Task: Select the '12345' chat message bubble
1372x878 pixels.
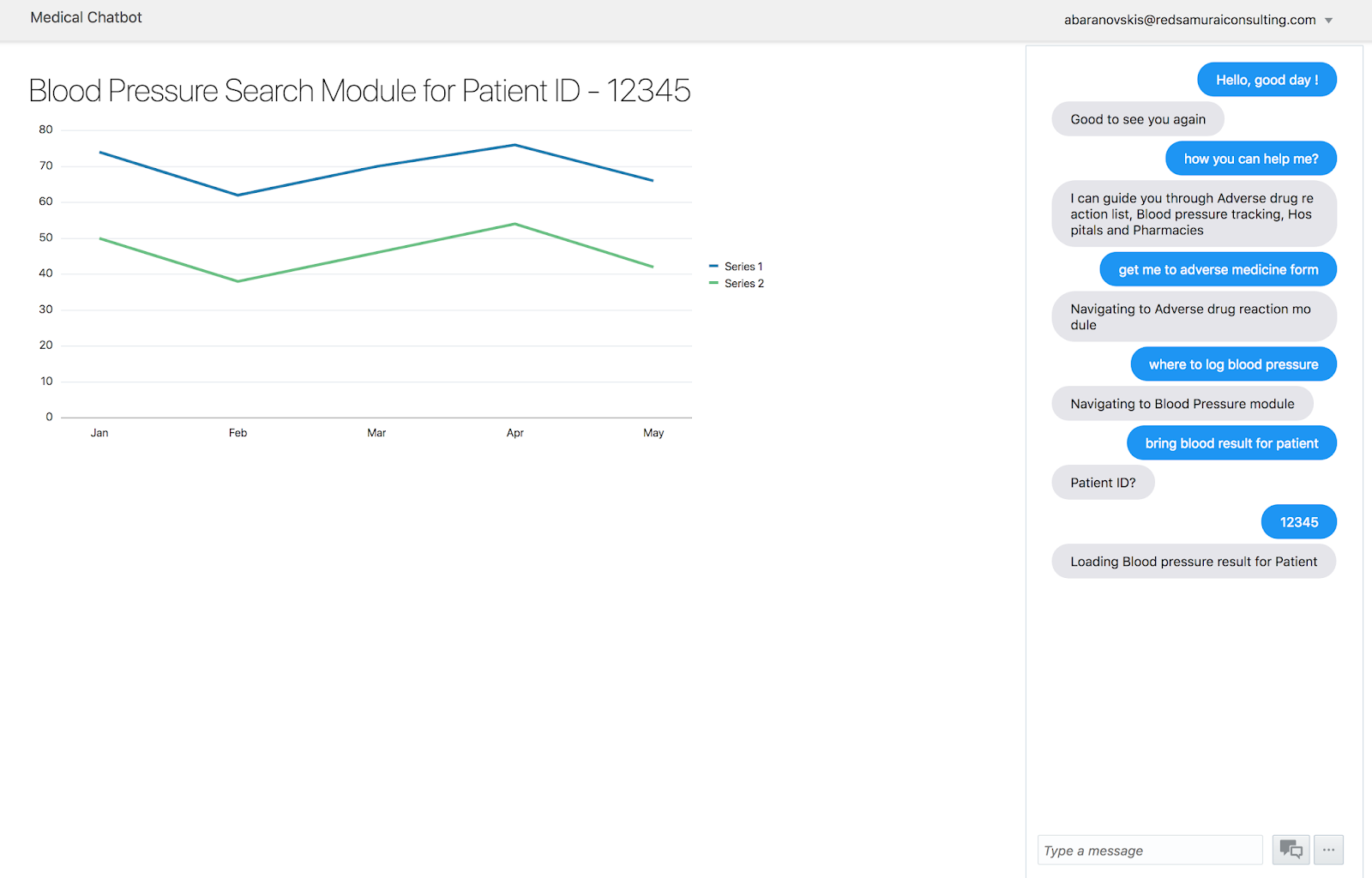Action: 1298,522
